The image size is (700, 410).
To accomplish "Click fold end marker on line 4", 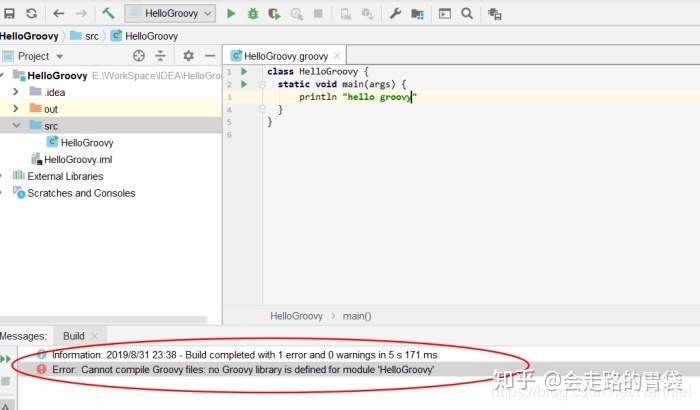I will [x=262, y=109].
